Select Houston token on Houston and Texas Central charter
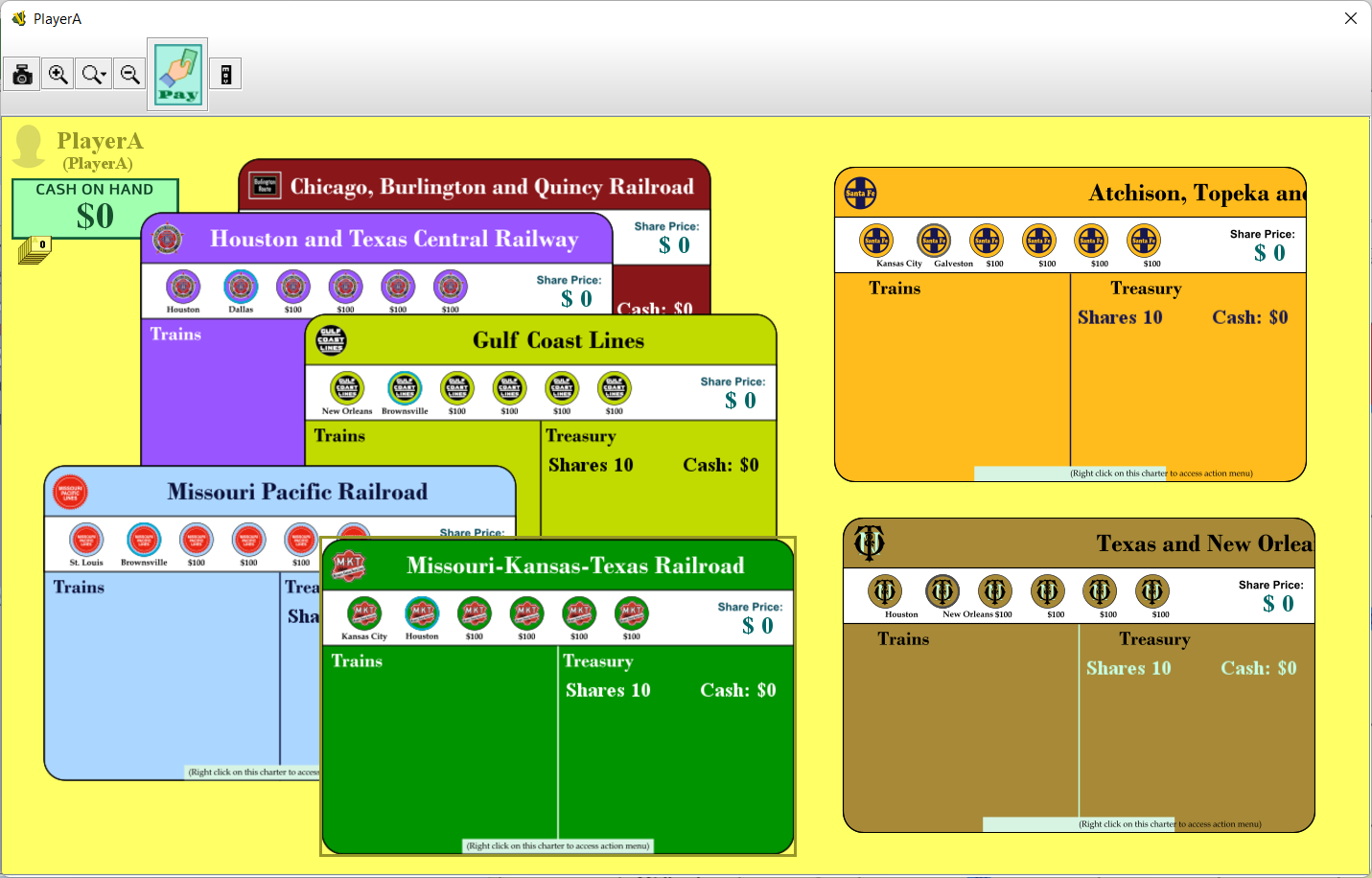This screenshot has width=1372, height=878. [183, 287]
